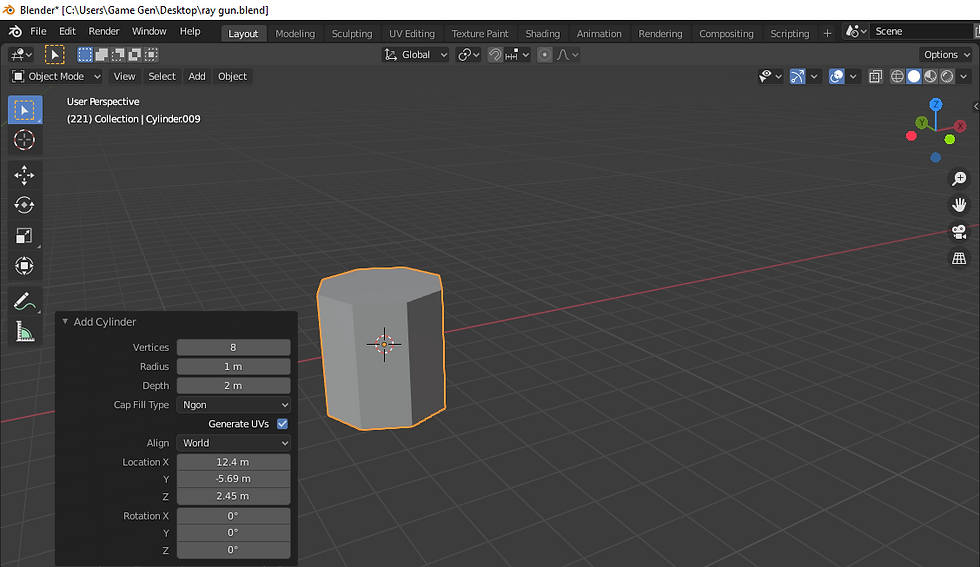980x567 pixels.
Task: Open the Edit menu
Action: (68, 31)
